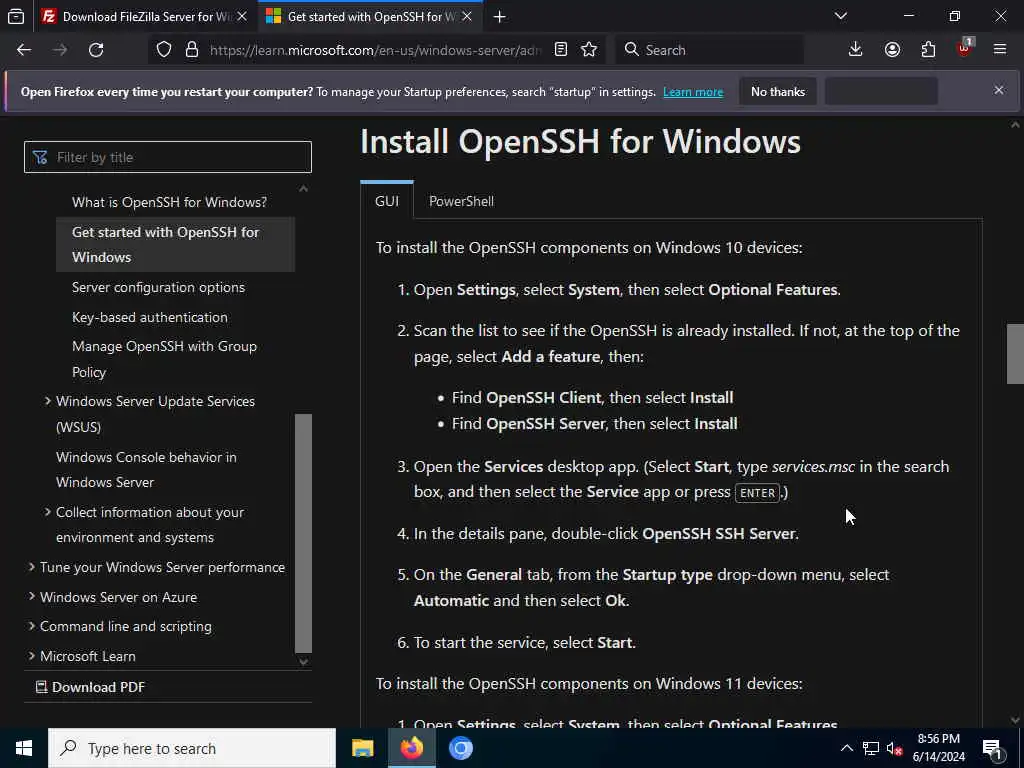
Task: Open What is OpenSSH for Windows?
Action: 169,202
